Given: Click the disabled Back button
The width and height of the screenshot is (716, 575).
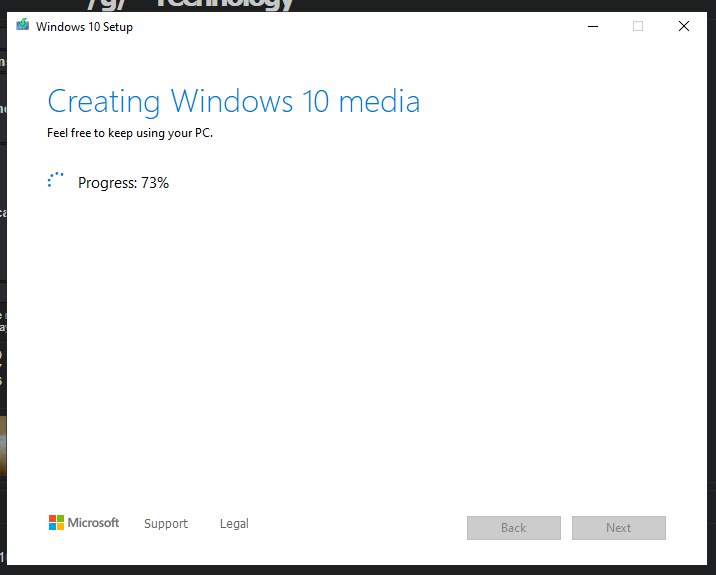Looking at the screenshot, I should (514, 528).
